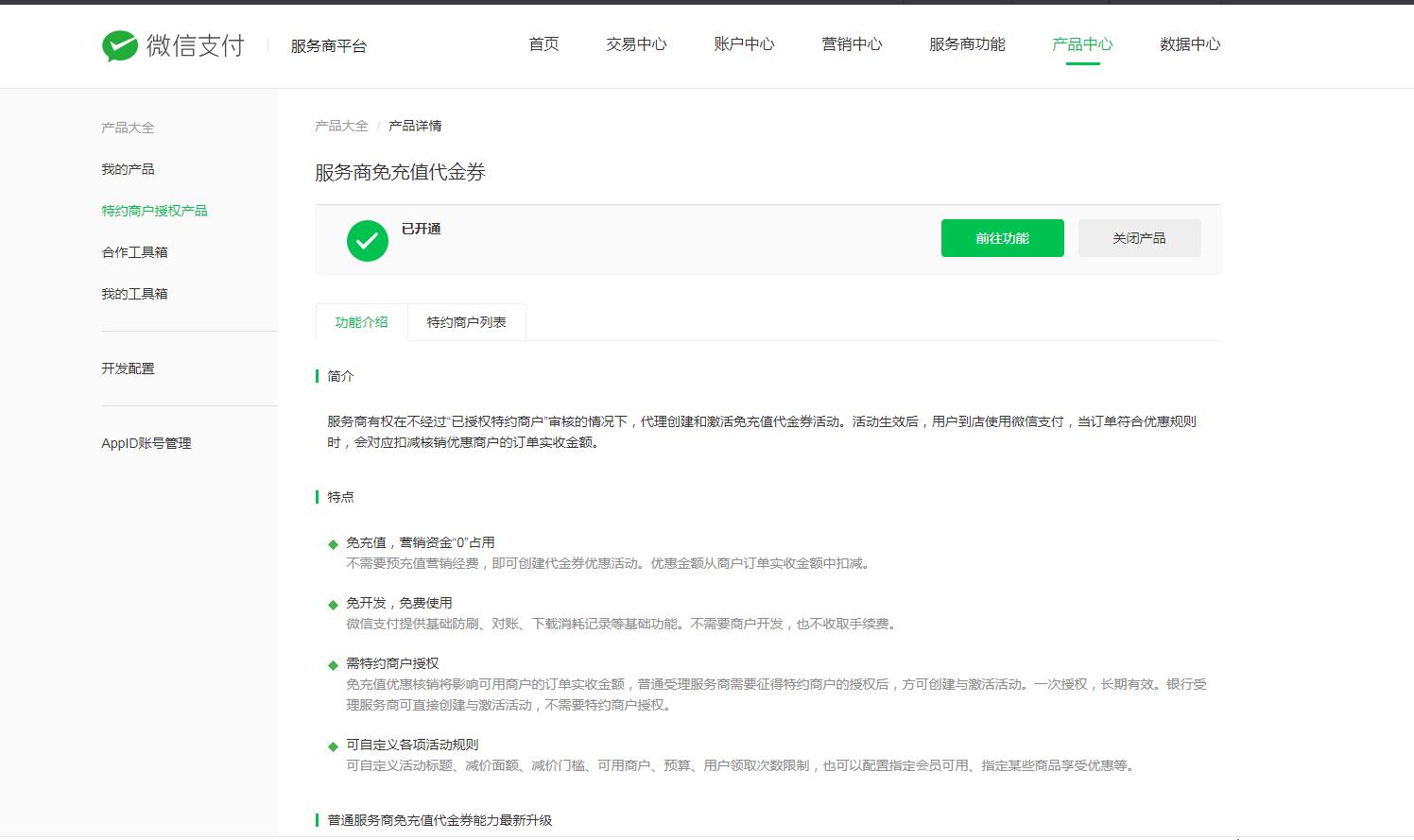Open 数据中心 from the top navigation
The image size is (1414, 840).
click(x=1188, y=43)
